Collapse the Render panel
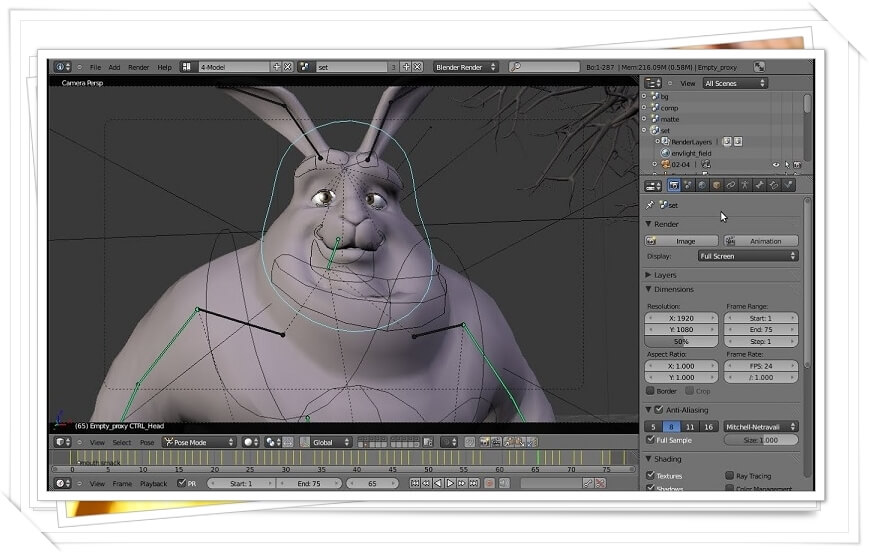 coord(648,224)
